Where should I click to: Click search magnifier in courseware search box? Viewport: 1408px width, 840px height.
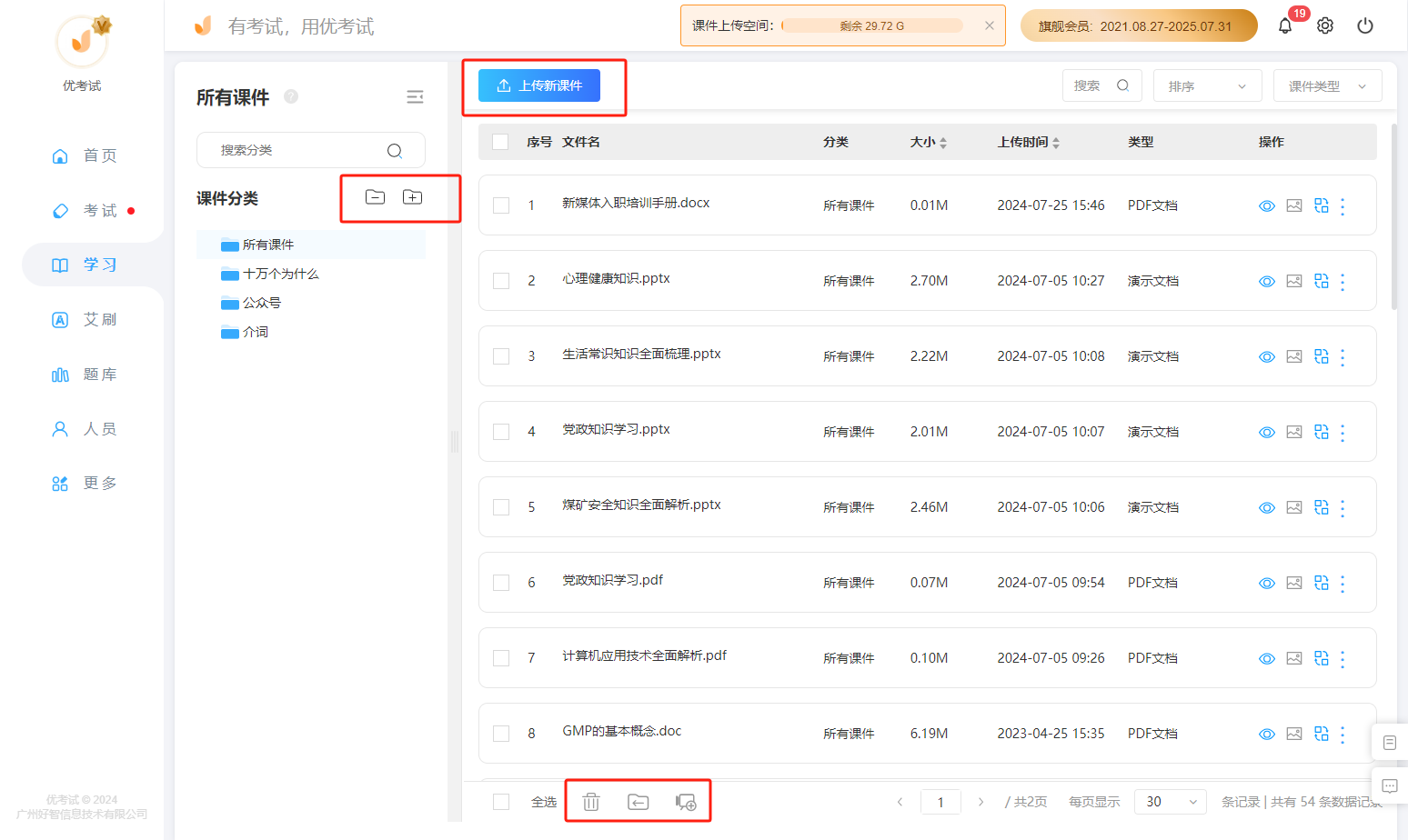[x=1123, y=85]
